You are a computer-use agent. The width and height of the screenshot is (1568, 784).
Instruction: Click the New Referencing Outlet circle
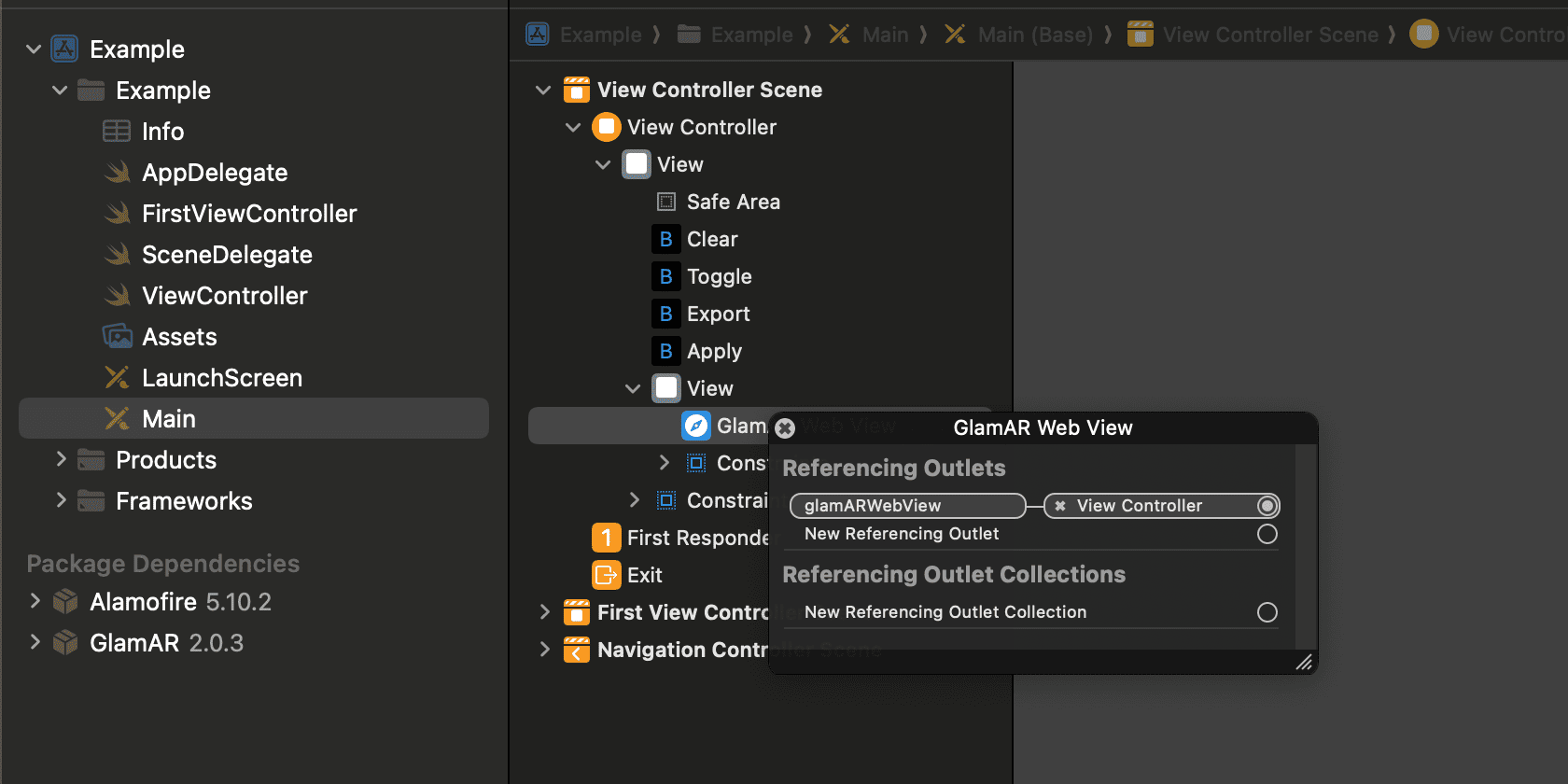coord(1267,534)
